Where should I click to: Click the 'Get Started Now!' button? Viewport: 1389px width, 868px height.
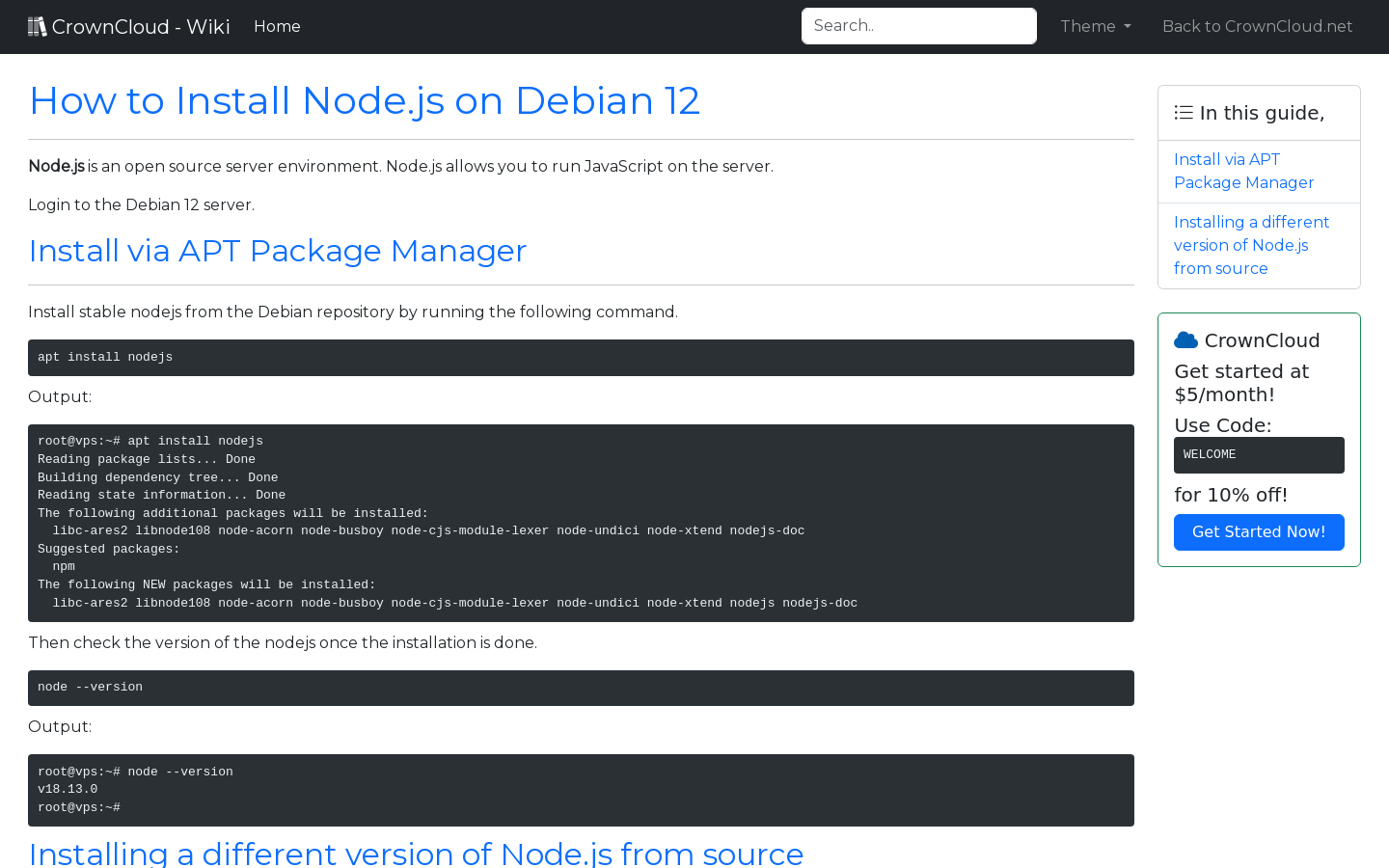pos(1259,531)
